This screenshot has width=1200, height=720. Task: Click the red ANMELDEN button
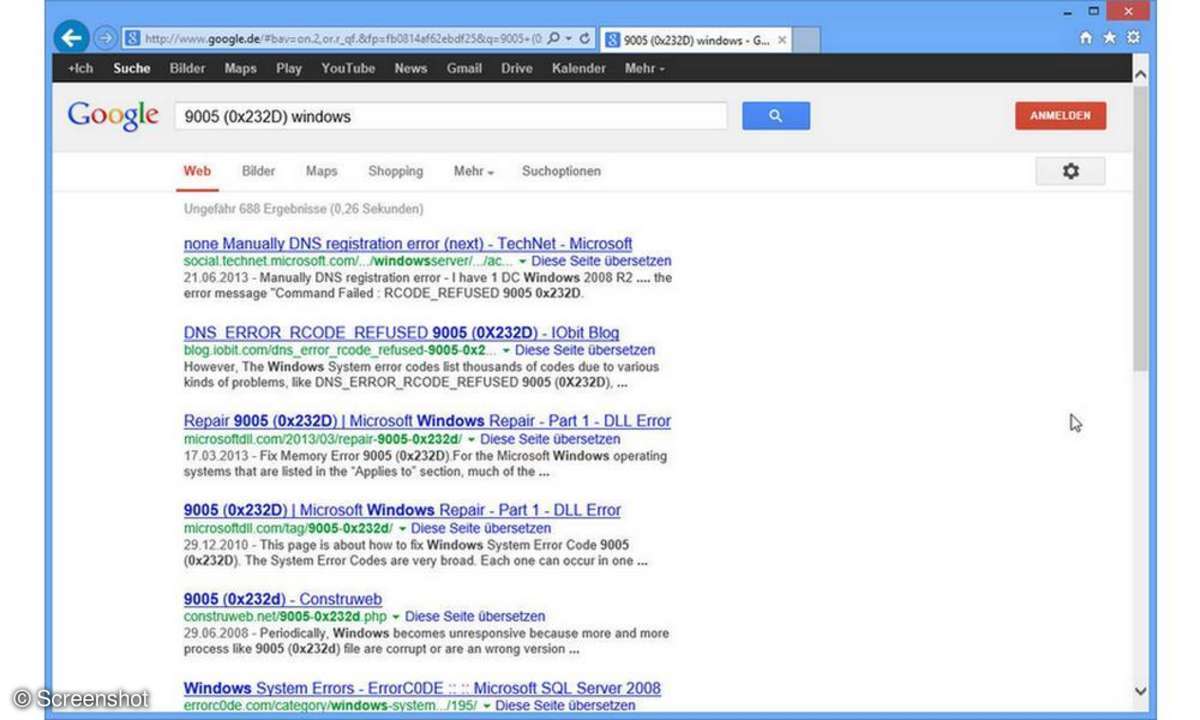(x=1060, y=115)
